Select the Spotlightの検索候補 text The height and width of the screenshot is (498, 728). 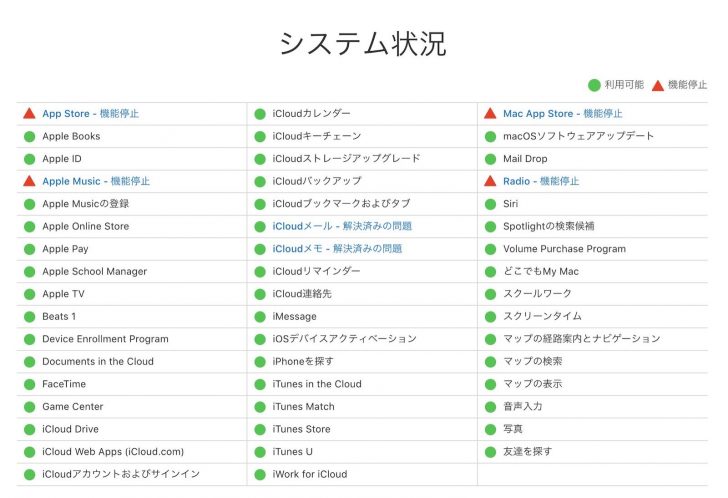pos(549,226)
